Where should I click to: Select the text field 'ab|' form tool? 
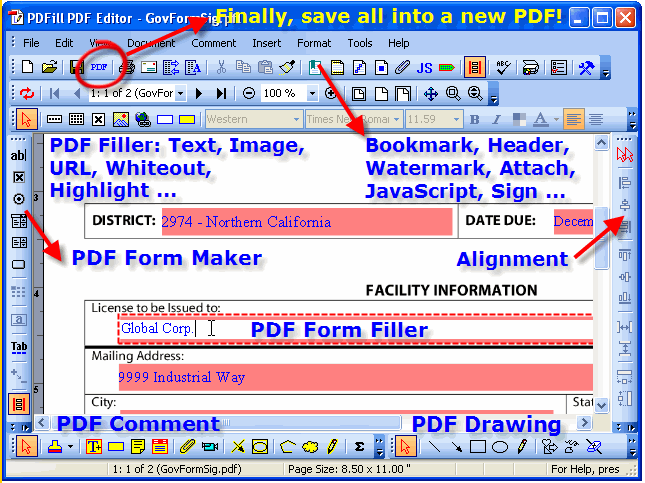(x=18, y=156)
